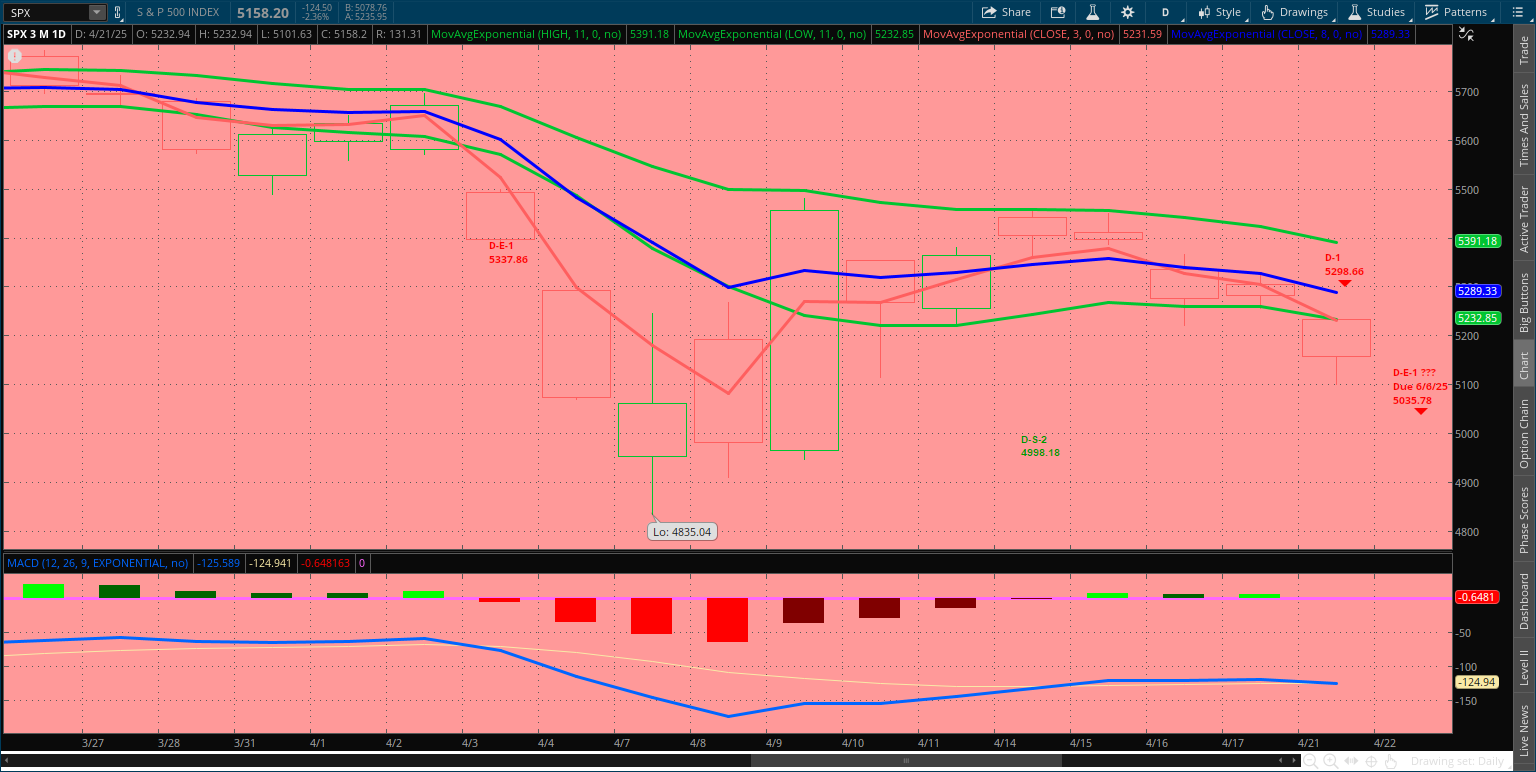Open the flask icon next to Share

1093,12
